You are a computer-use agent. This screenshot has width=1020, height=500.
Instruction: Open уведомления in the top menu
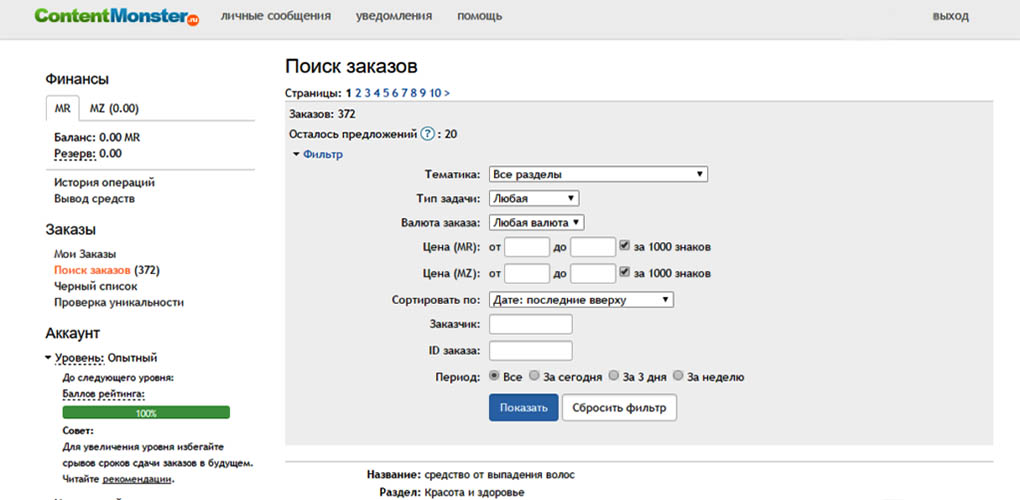point(394,16)
